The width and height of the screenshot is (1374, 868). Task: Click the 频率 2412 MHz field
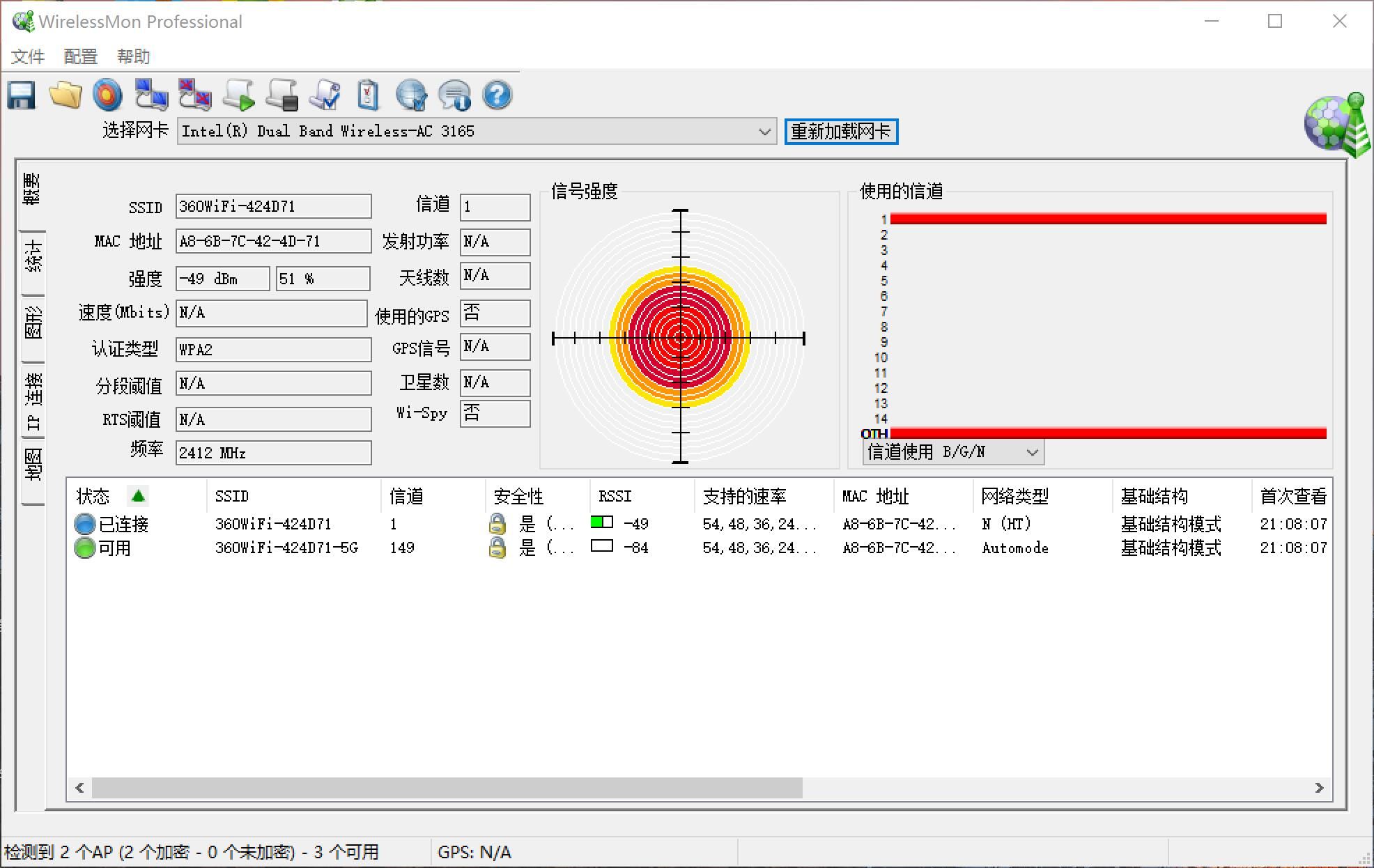coord(273,453)
